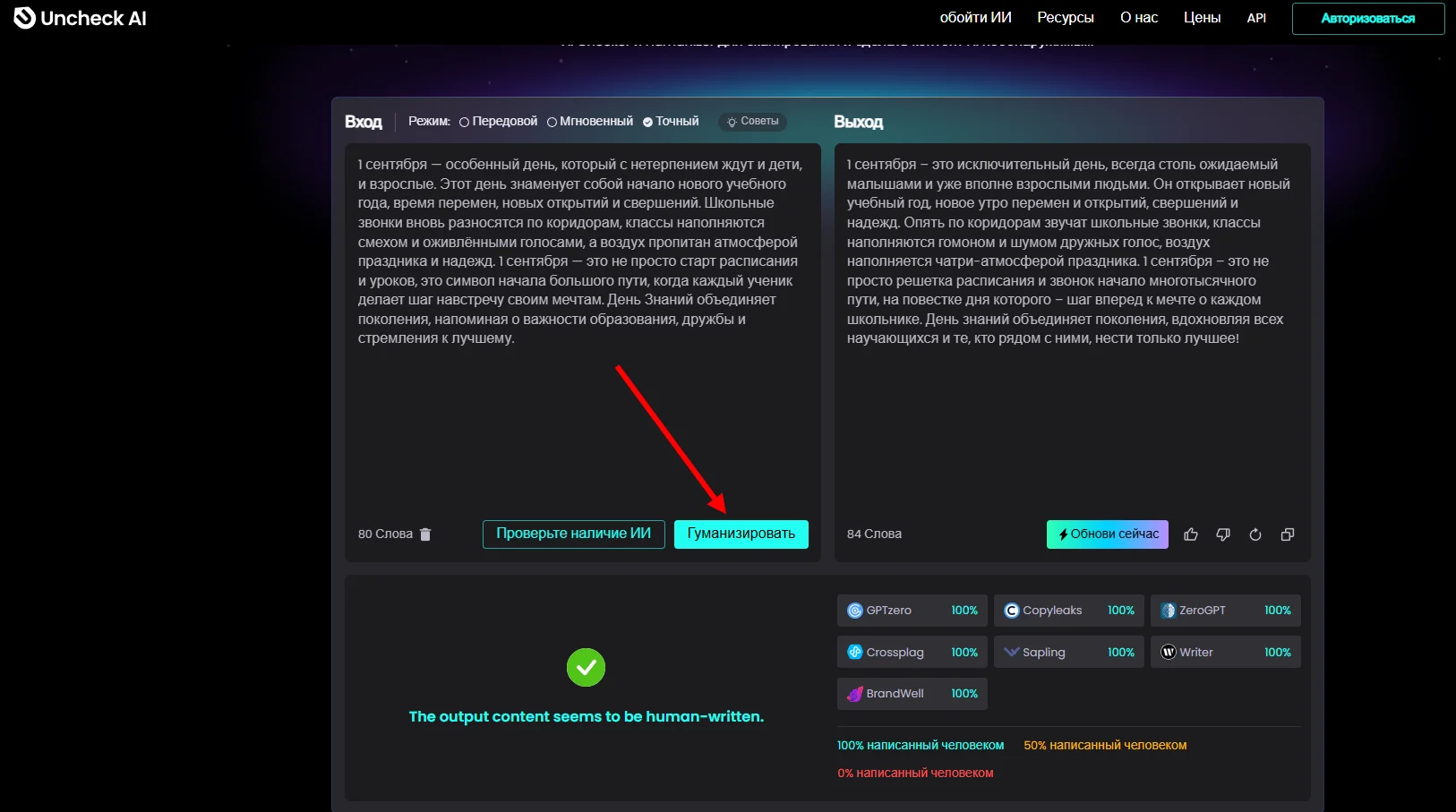The width and height of the screenshot is (1456, 812).
Task: Click the BrandWell detector icon
Action: pos(855,694)
